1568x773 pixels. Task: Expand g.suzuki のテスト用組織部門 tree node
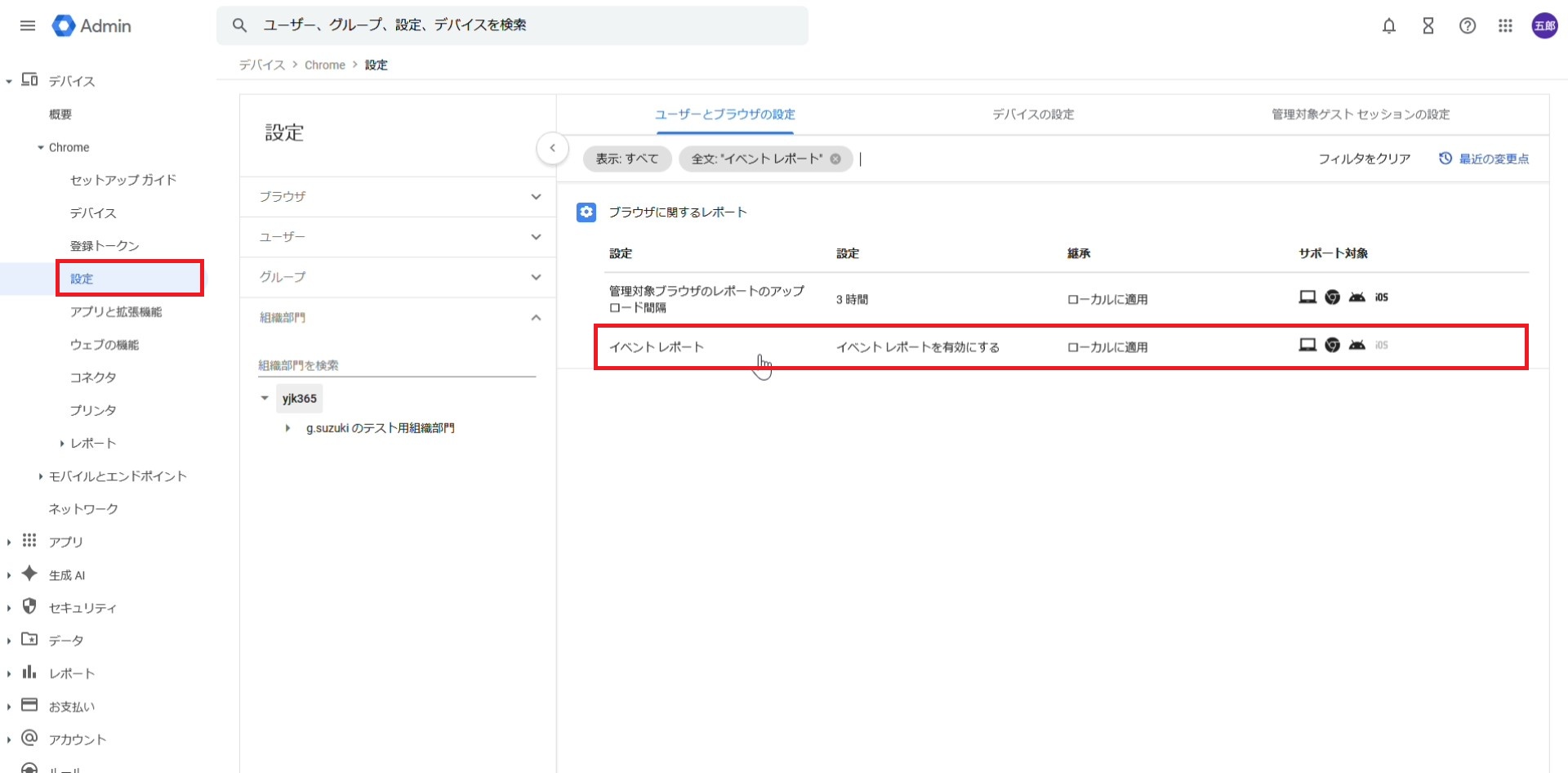point(287,428)
